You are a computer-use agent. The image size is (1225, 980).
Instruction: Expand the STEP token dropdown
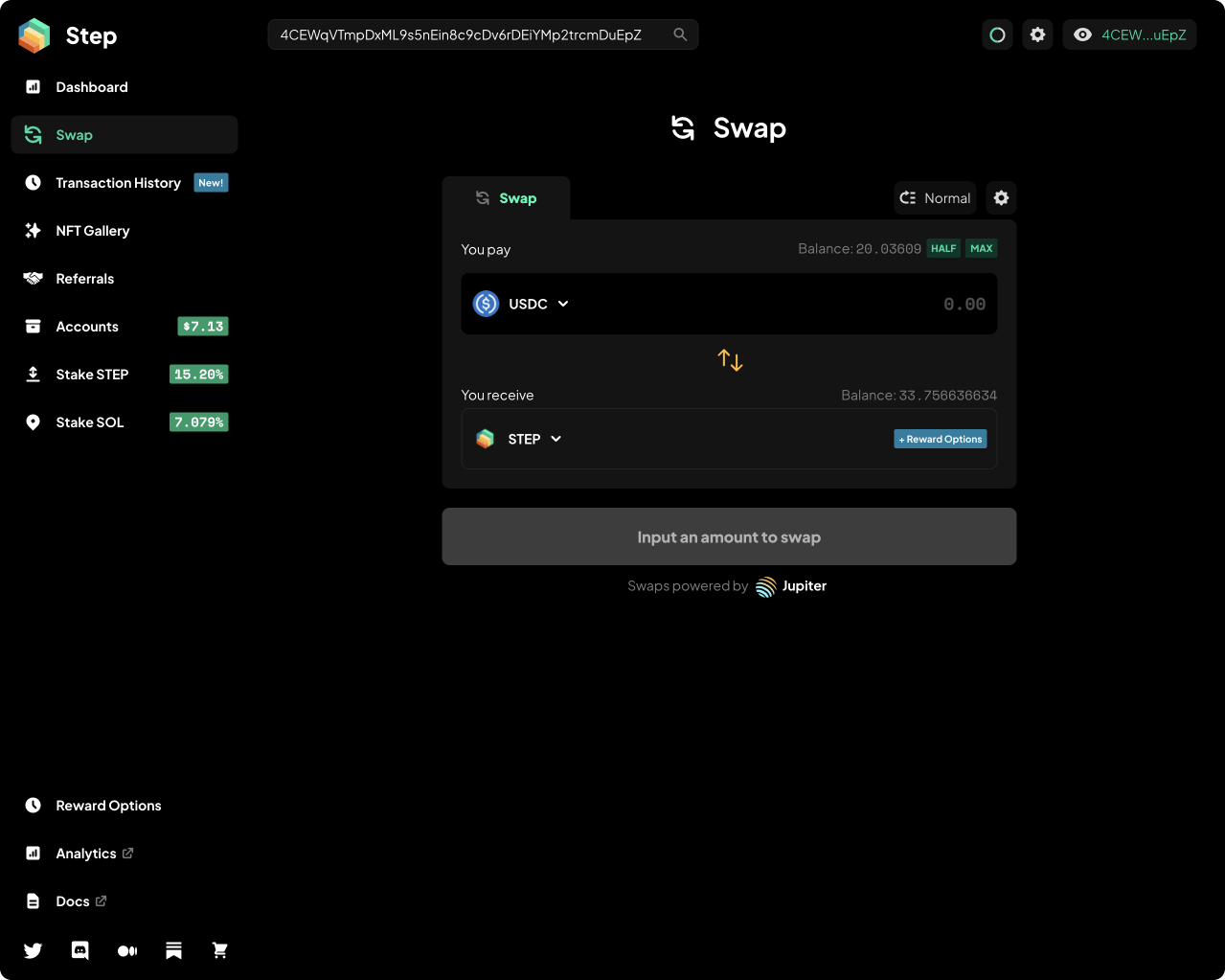tap(519, 439)
